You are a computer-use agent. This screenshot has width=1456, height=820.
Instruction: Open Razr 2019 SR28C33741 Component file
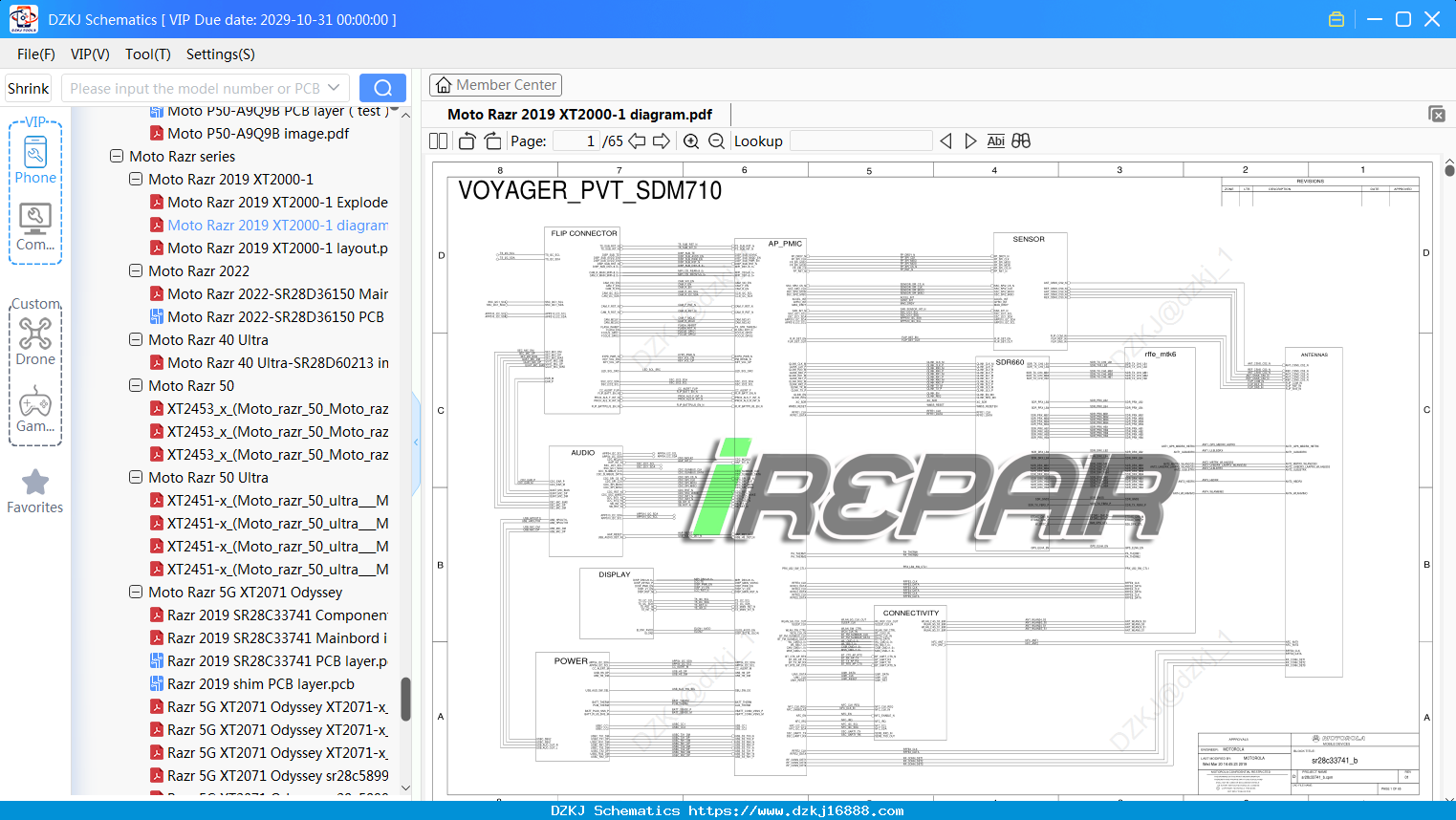tap(269, 615)
